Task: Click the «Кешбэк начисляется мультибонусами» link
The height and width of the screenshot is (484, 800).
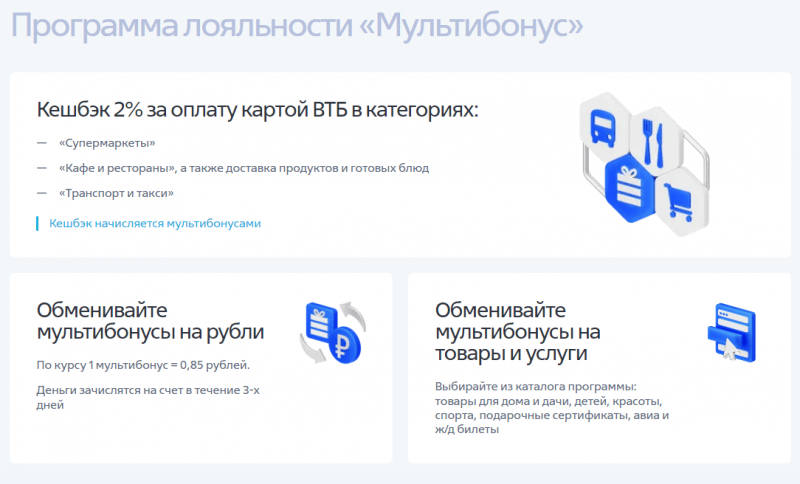Action: pyautogui.click(x=155, y=223)
